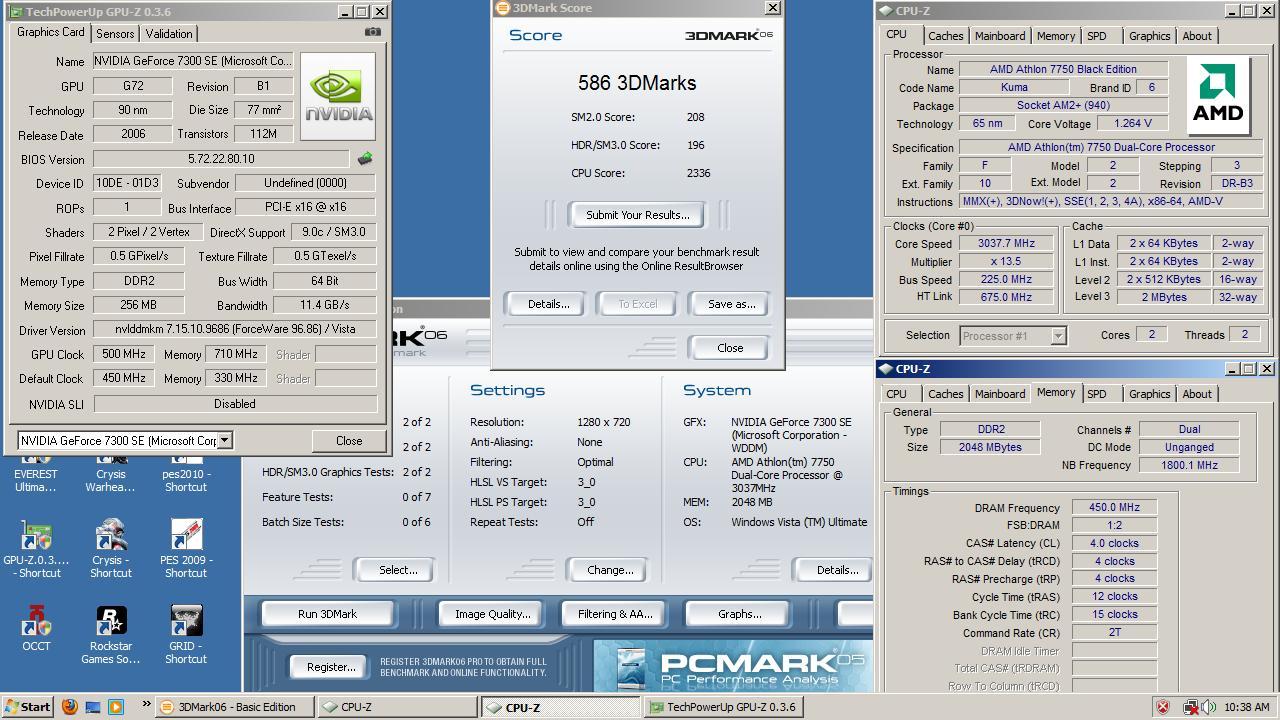Open SPD tab in the processor CPU-Z window

1097,36
